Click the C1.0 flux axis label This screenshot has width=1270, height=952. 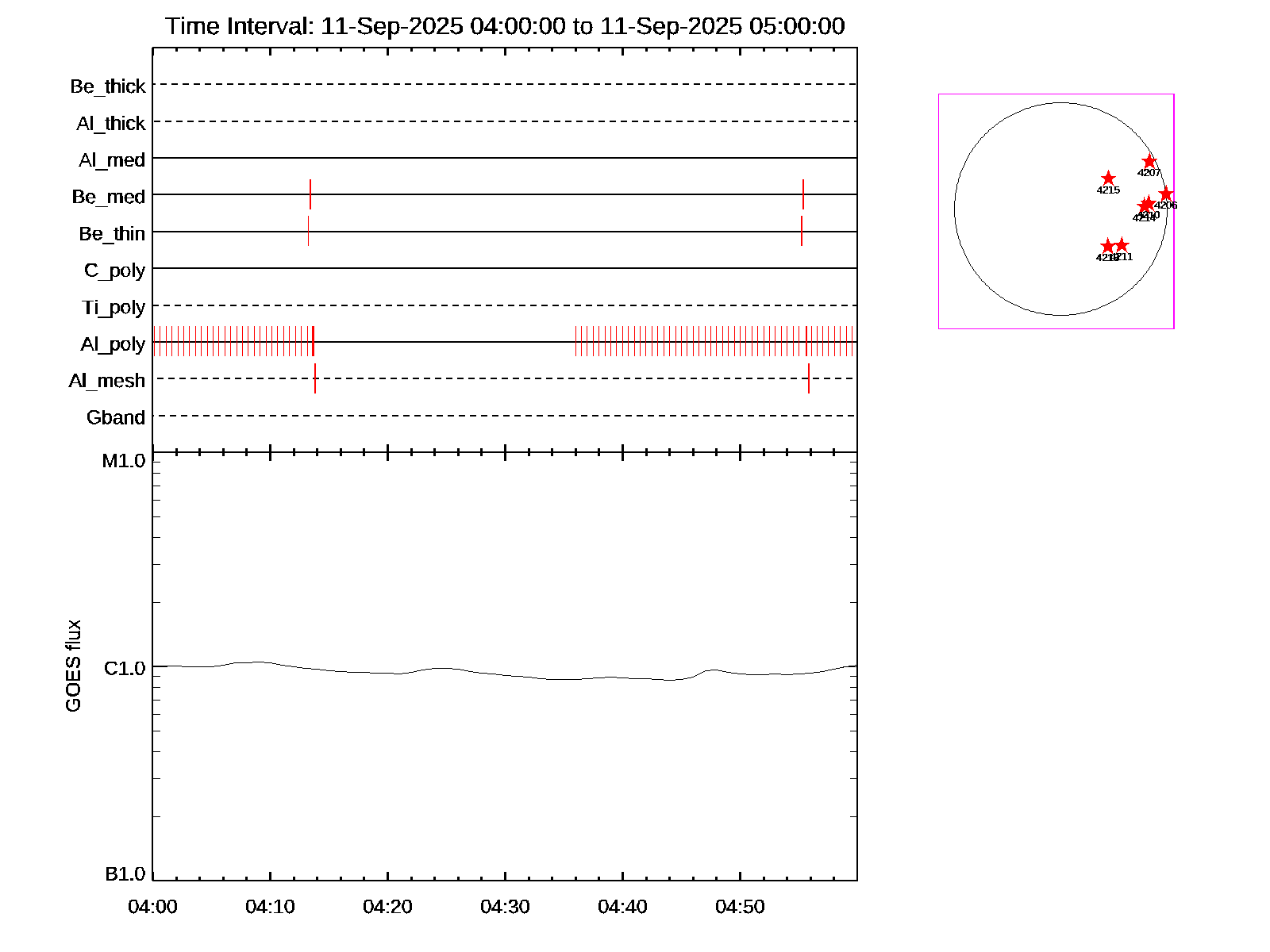[125, 669]
